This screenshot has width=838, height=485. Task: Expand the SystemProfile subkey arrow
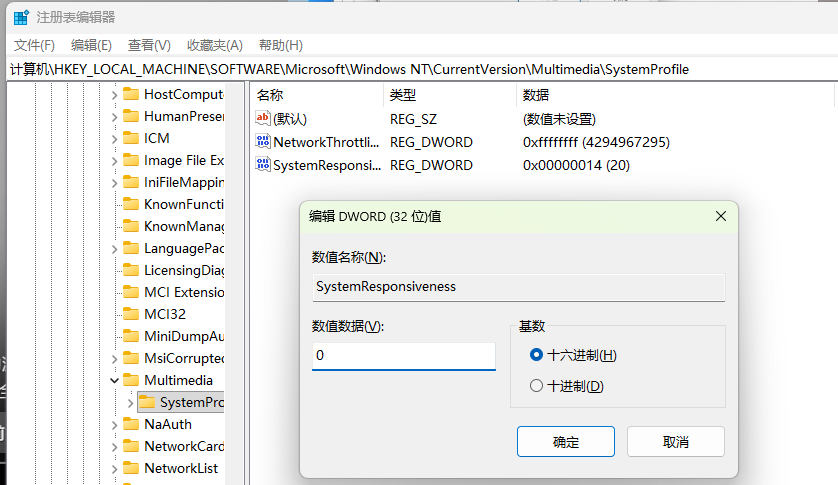[130, 403]
